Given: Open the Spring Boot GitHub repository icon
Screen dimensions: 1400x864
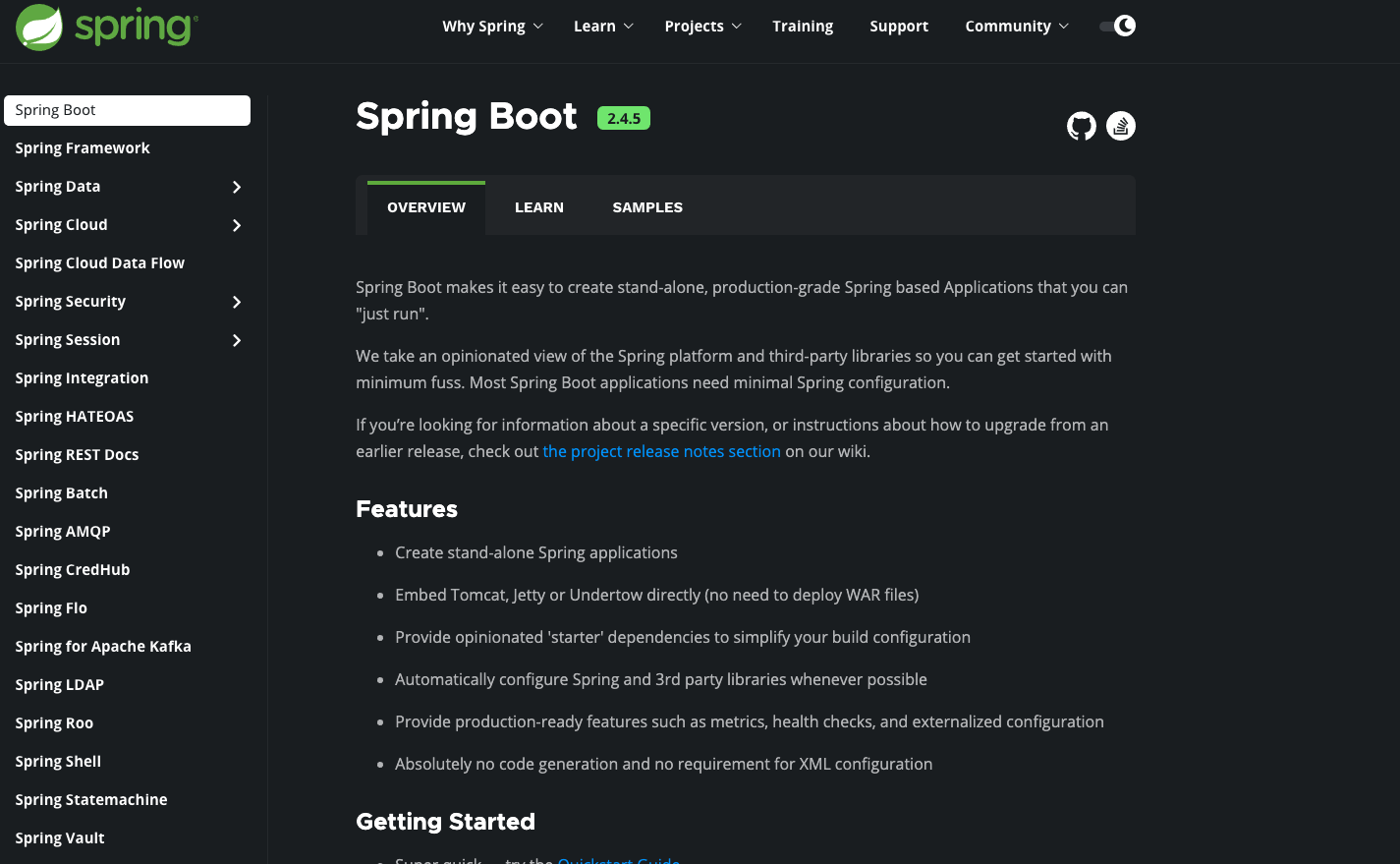Looking at the screenshot, I should point(1082,126).
